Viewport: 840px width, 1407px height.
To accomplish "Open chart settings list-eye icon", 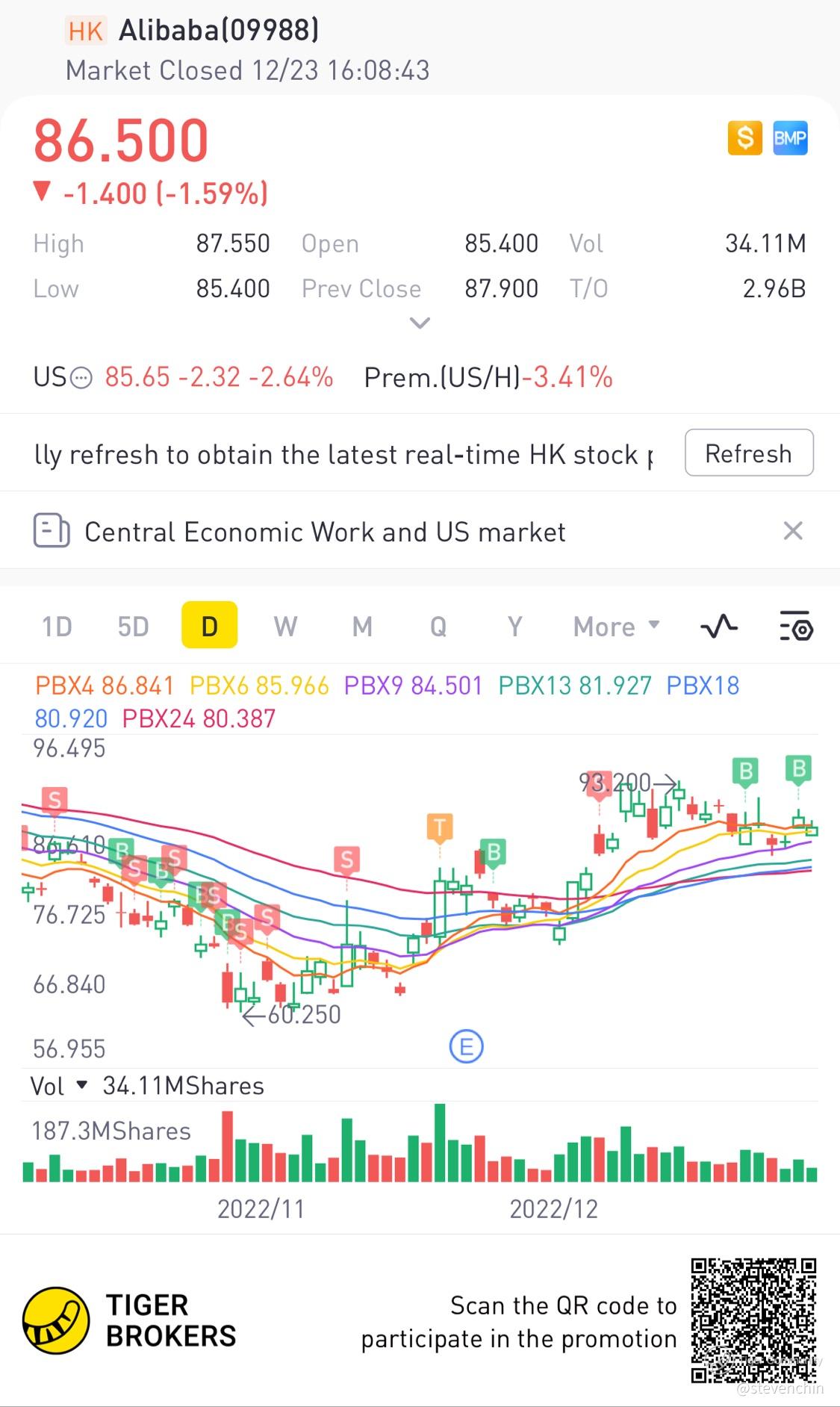I will pyautogui.click(x=796, y=627).
